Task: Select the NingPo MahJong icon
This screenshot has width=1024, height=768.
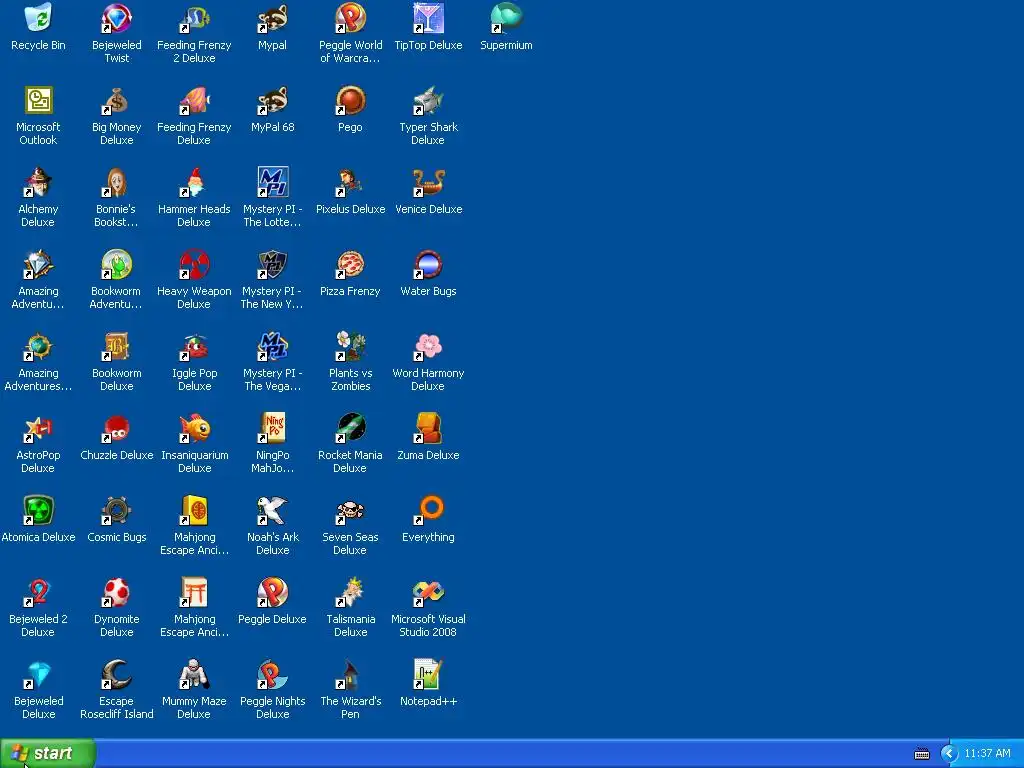Action: coord(272,428)
